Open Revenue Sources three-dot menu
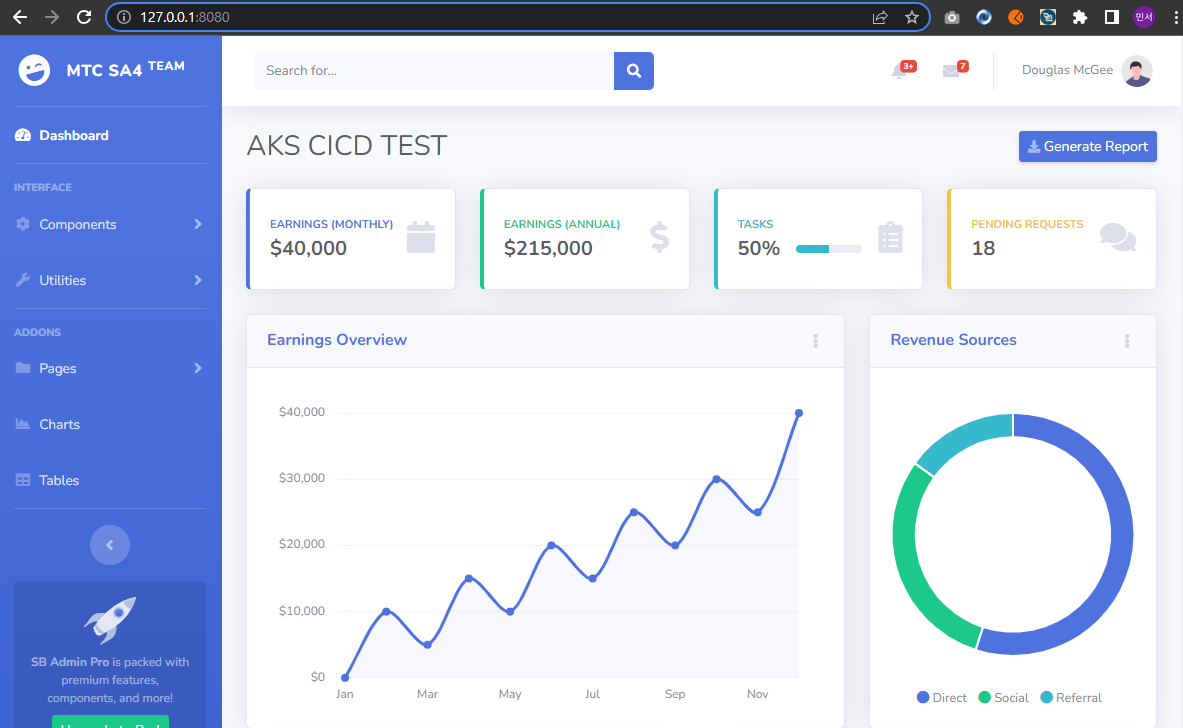Screen dimensions: 1183x728 click(1127, 341)
